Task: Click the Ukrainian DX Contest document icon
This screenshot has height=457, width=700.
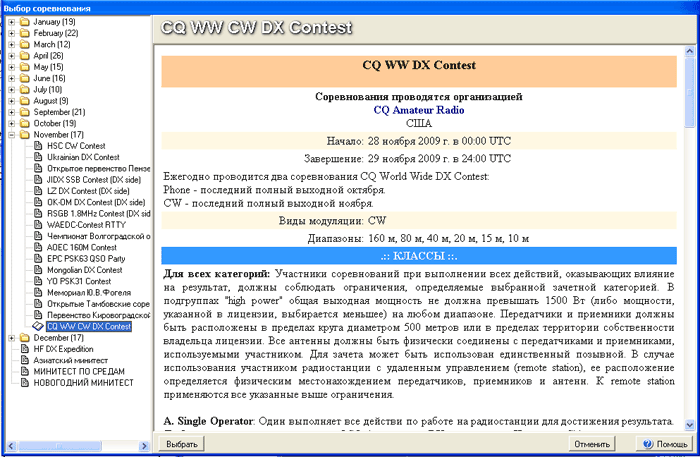Action: coord(38,157)
